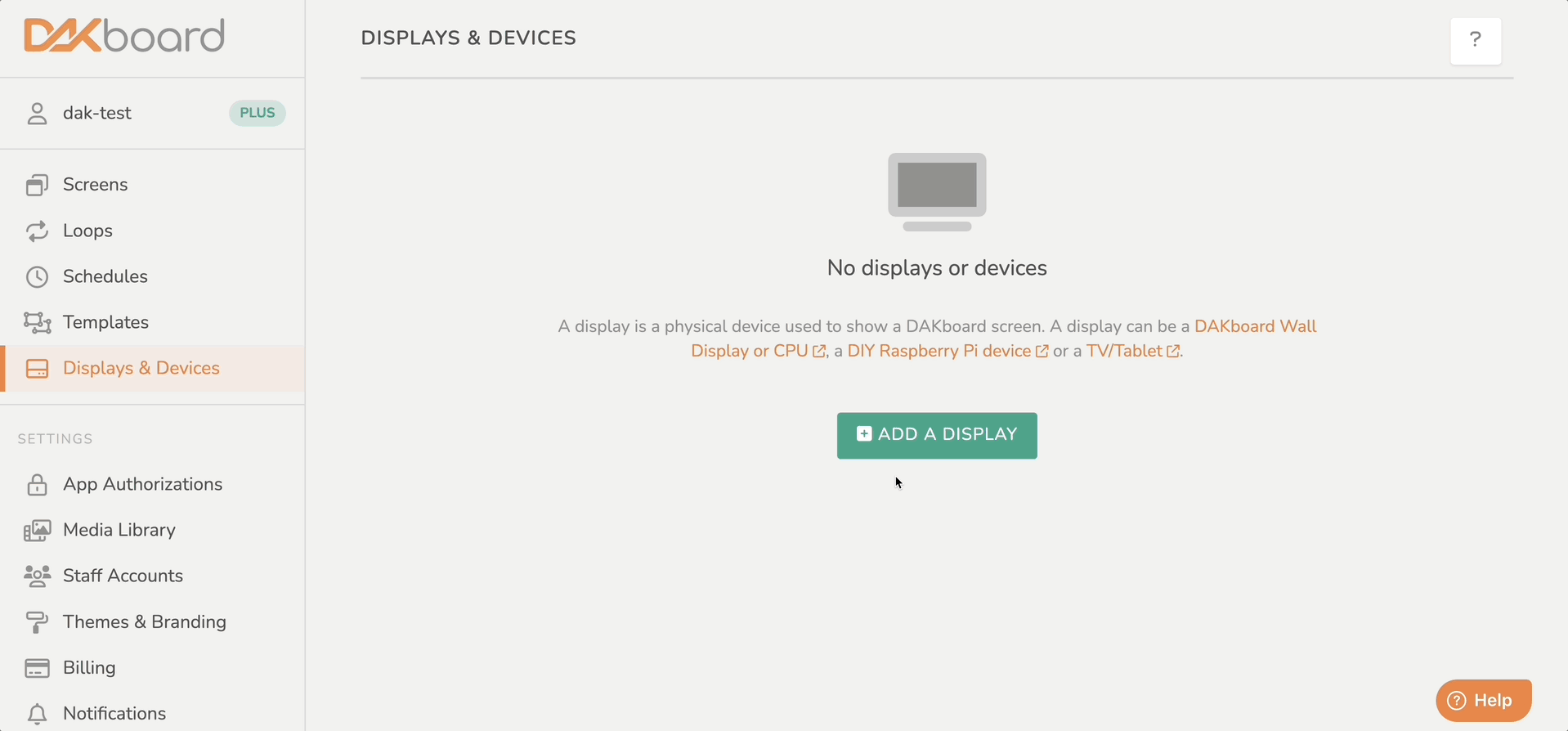Click the SETTINGS section label
The image size is (1568, 731).
pyautogui.click(x=56, y=439)
